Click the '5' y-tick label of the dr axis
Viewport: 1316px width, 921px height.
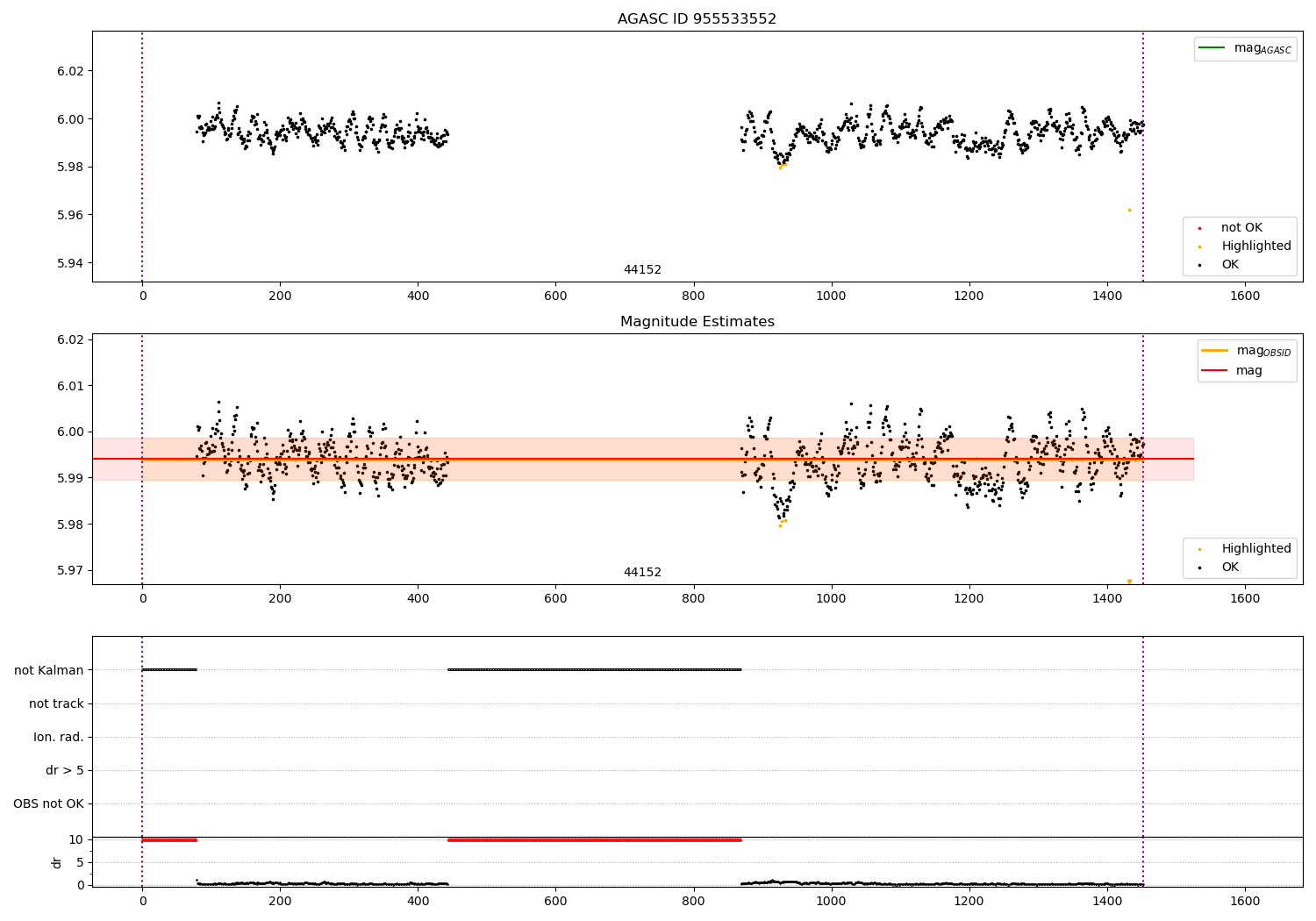click(80, 862)
